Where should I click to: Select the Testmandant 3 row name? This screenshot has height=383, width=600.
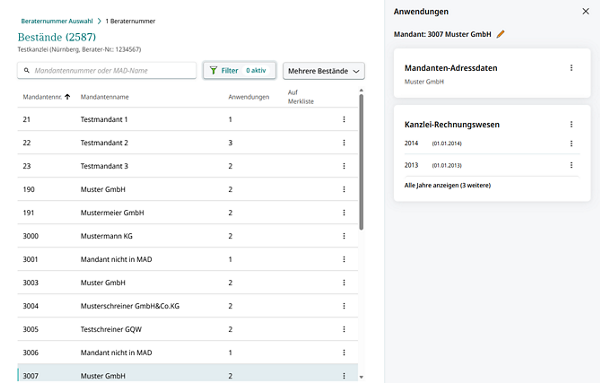[104, 166]
